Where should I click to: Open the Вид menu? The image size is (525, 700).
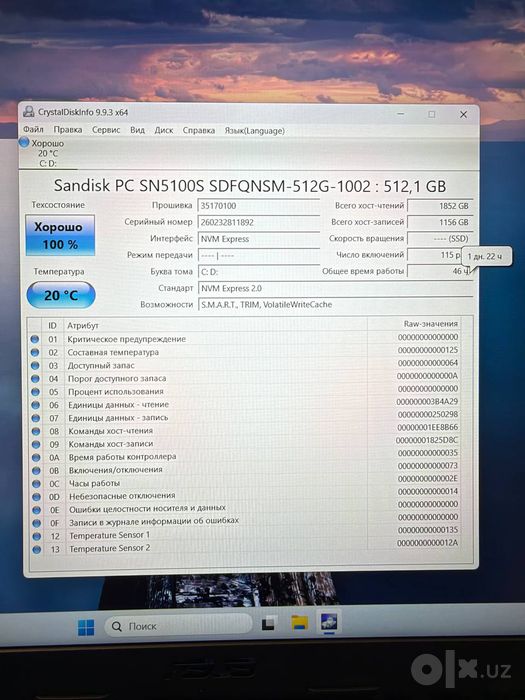[x=138, y=130]
